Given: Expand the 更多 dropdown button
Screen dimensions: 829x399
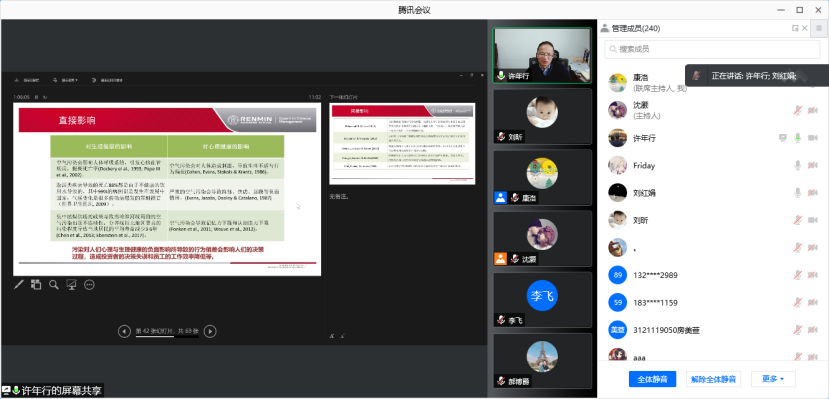Looking at the screenshot, I should [773, 379].
